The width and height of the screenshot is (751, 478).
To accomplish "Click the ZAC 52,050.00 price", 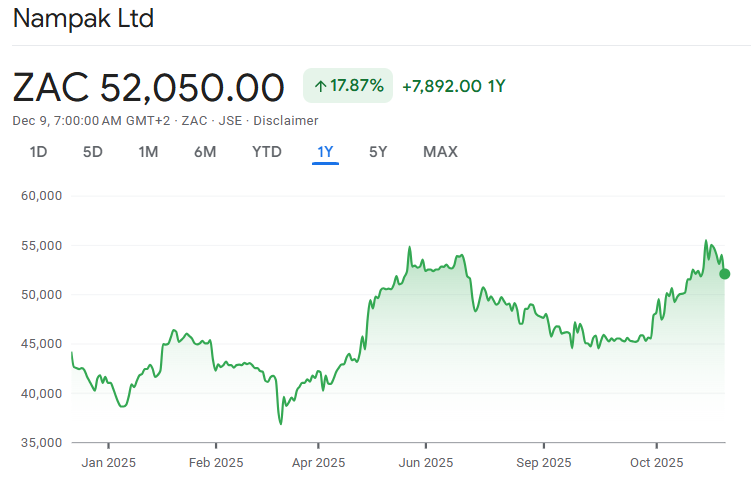I will [149, 88].
